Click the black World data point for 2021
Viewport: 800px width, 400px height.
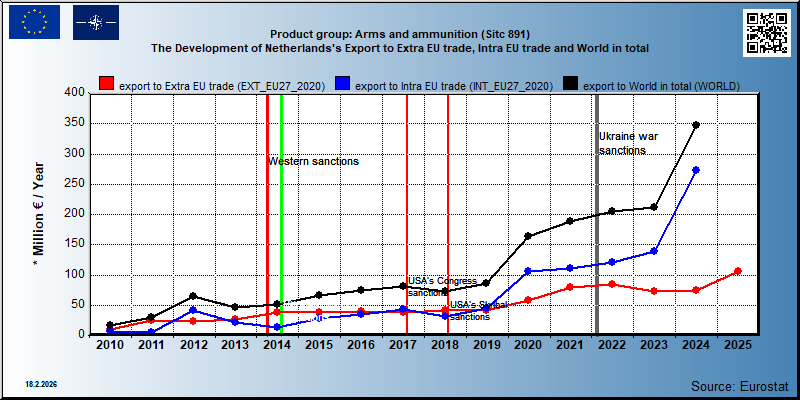[570, 221]
